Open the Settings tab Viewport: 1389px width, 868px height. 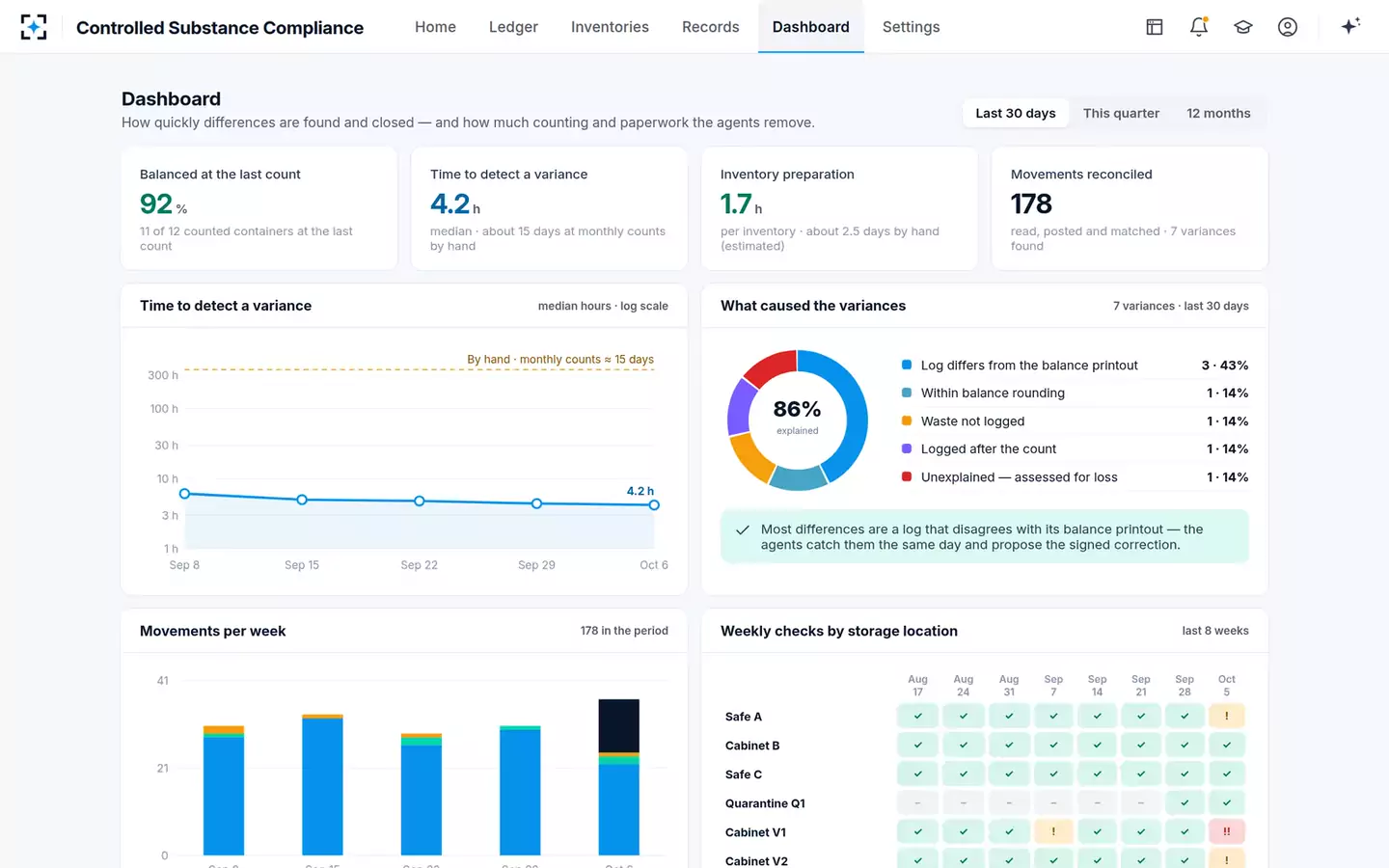pos(912,27)
